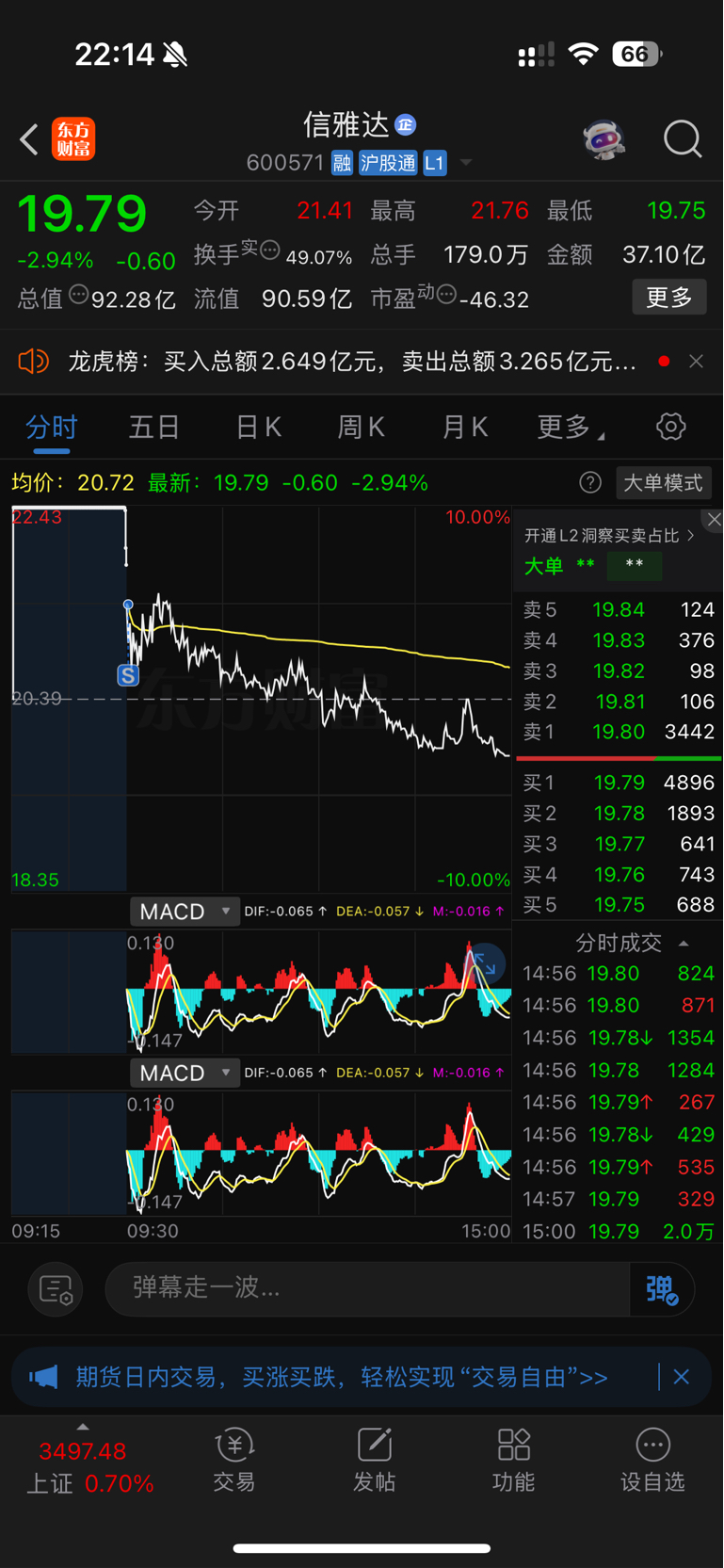Image resolution: width=724 pixels, height=1568 pixels.
Task: Switch to the 日K tab
Action: 258,428
